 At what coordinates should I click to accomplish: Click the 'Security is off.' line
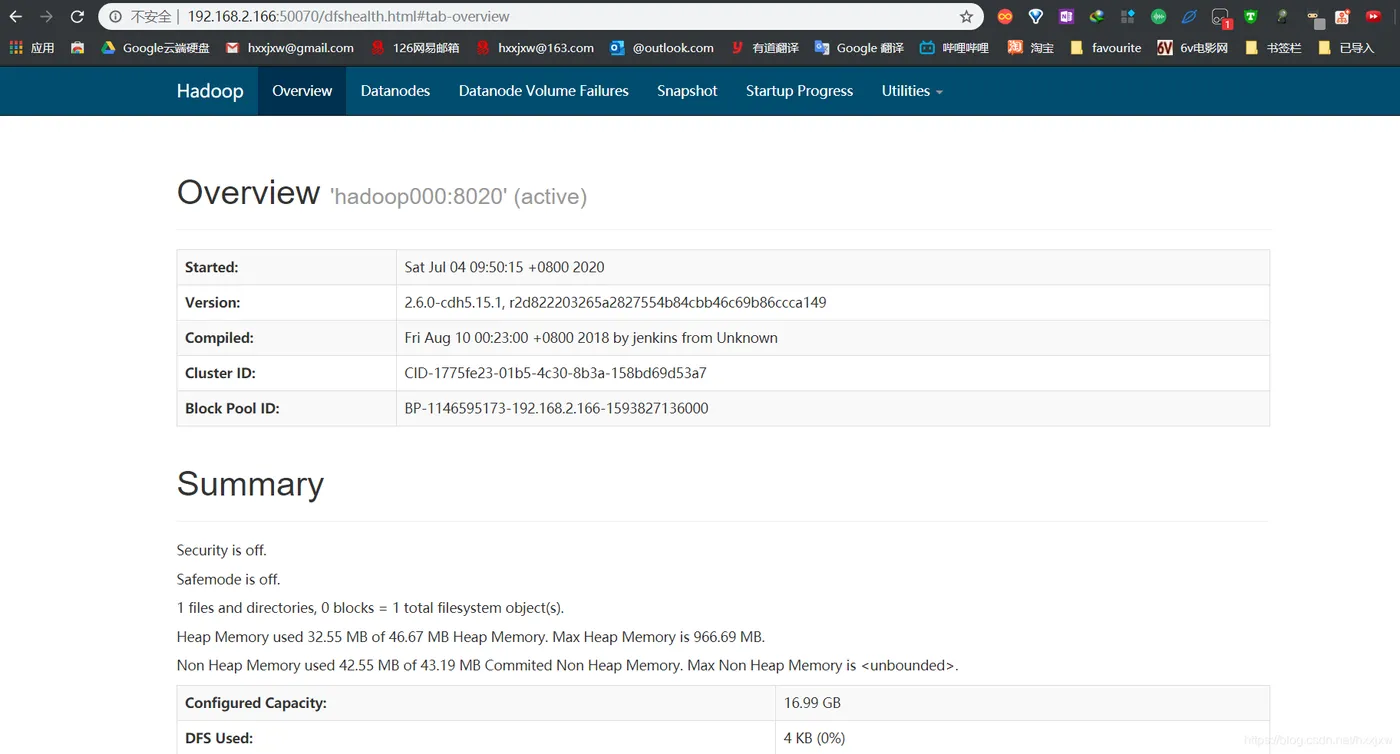point(222,550)
